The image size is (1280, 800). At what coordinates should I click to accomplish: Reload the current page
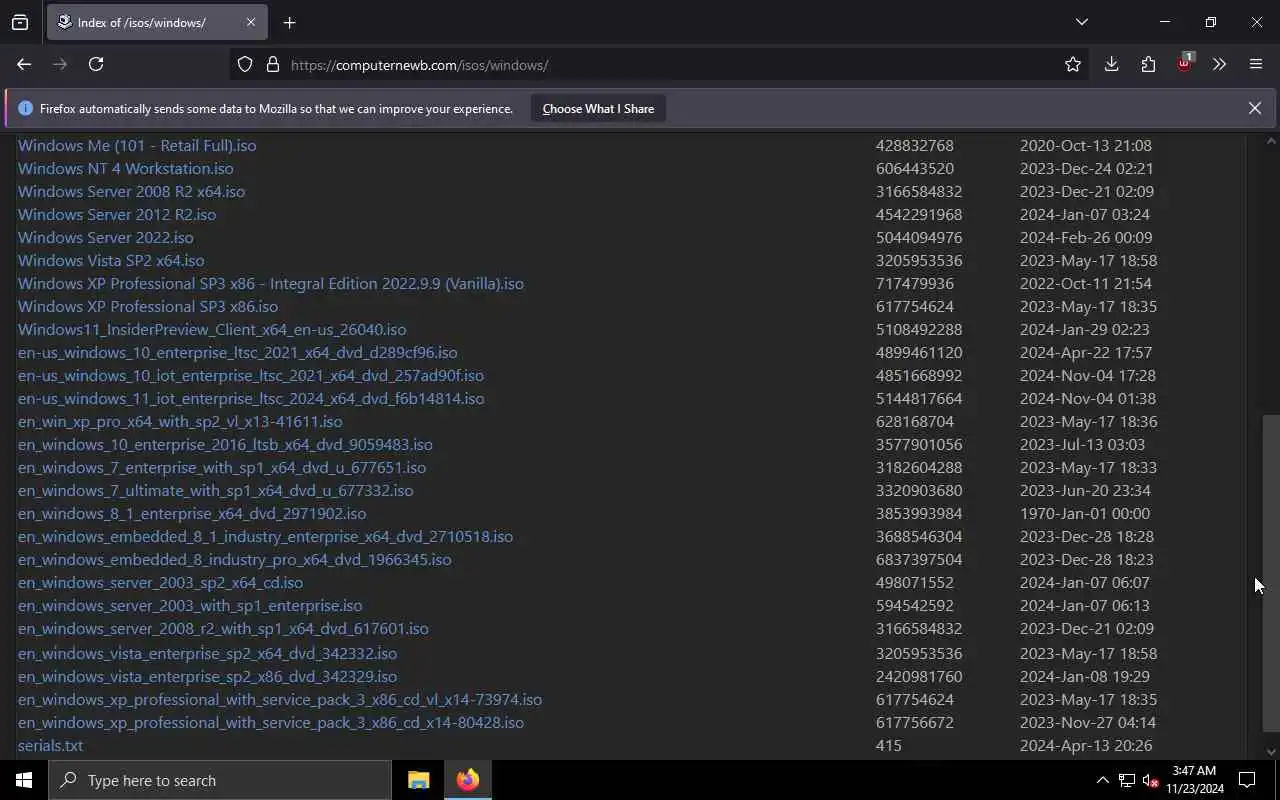point(96,64)
